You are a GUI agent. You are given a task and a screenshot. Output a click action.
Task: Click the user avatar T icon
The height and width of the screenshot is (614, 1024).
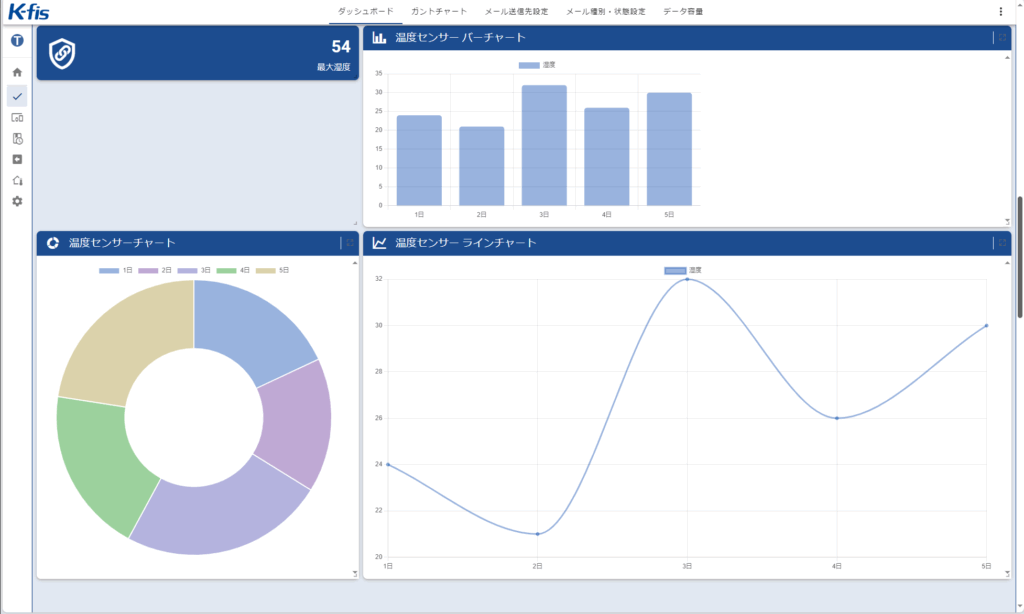pyautogui.click(x=17, y=41)
